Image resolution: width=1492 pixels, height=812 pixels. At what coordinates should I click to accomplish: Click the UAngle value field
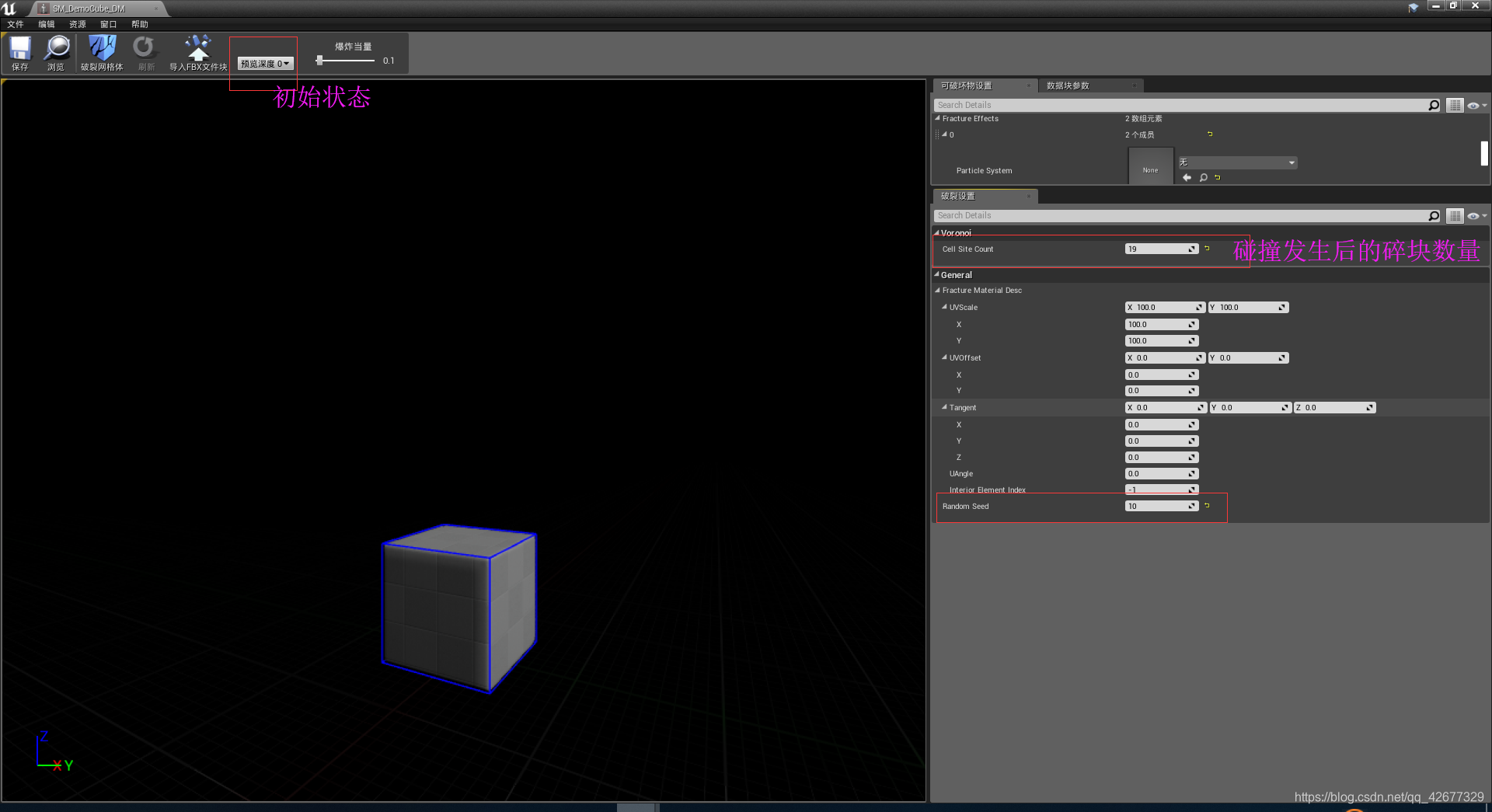[x=1162, y=473]
